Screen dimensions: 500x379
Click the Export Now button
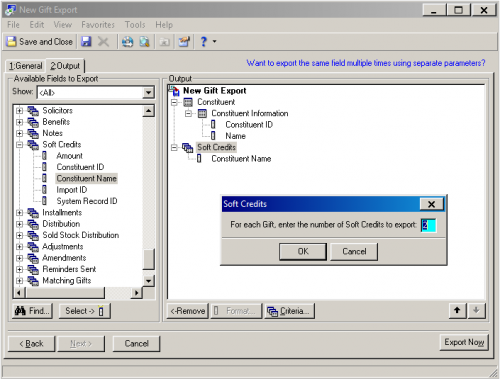coord(464,342)
